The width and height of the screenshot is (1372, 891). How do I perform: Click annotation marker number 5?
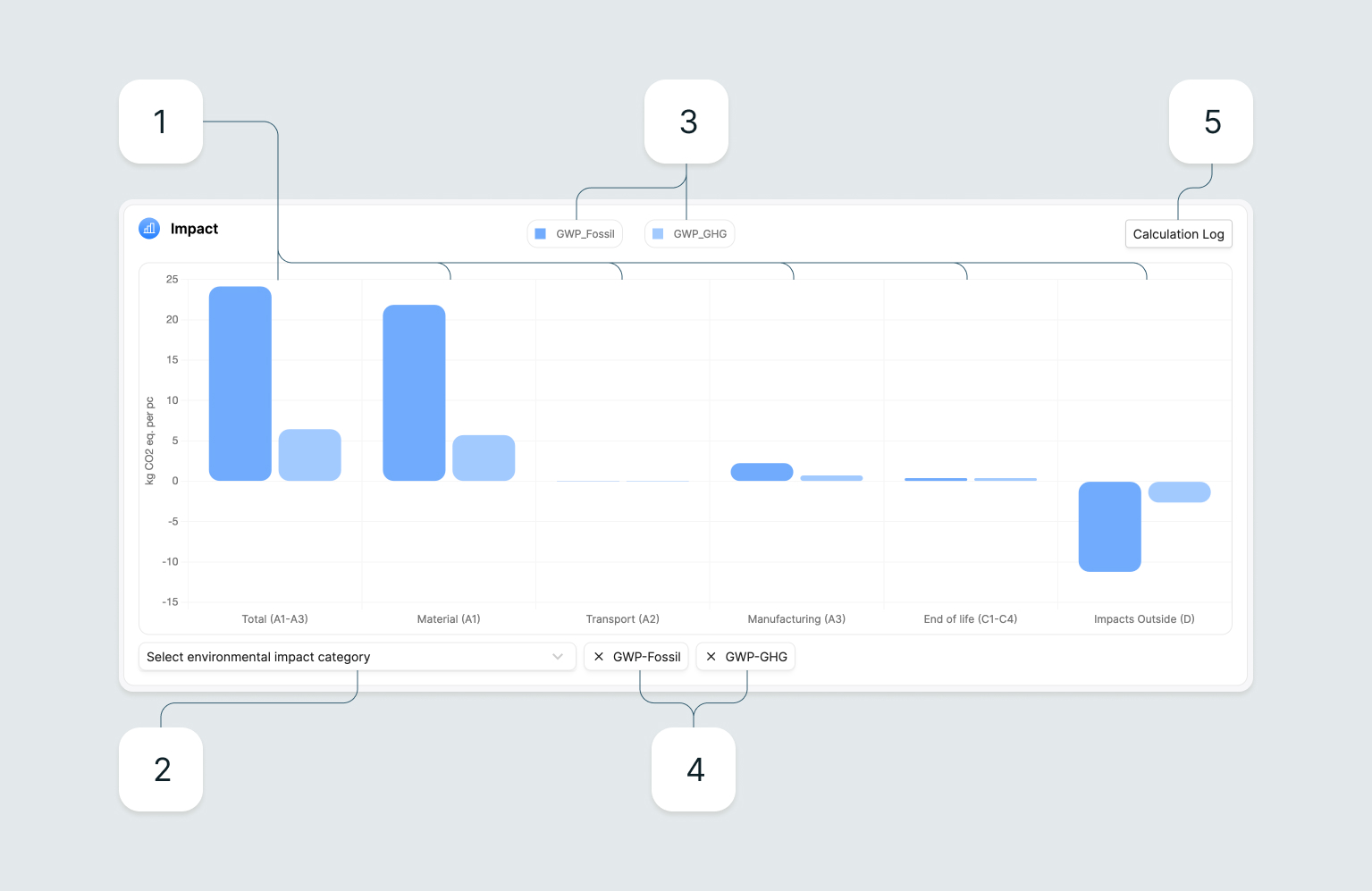coord(1211,122)
